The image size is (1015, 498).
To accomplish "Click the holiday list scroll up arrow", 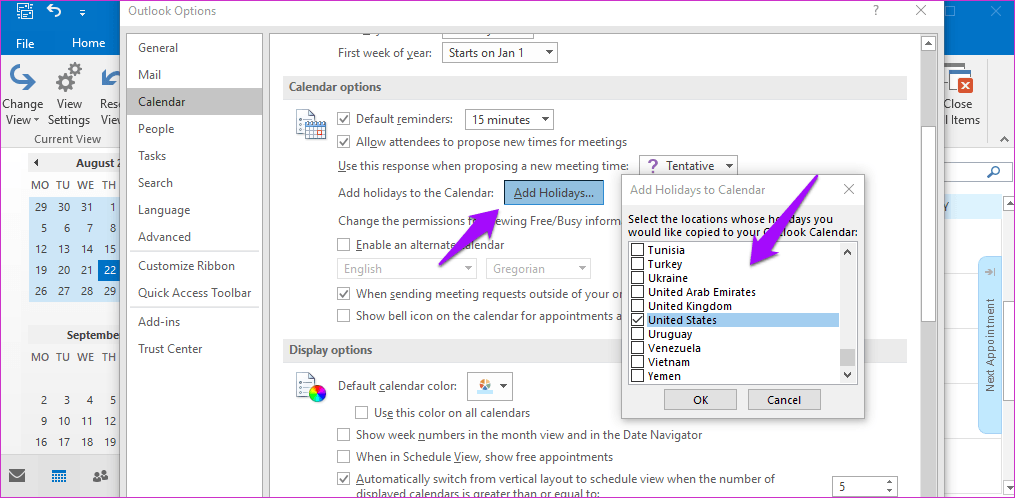I will (847, 252).
